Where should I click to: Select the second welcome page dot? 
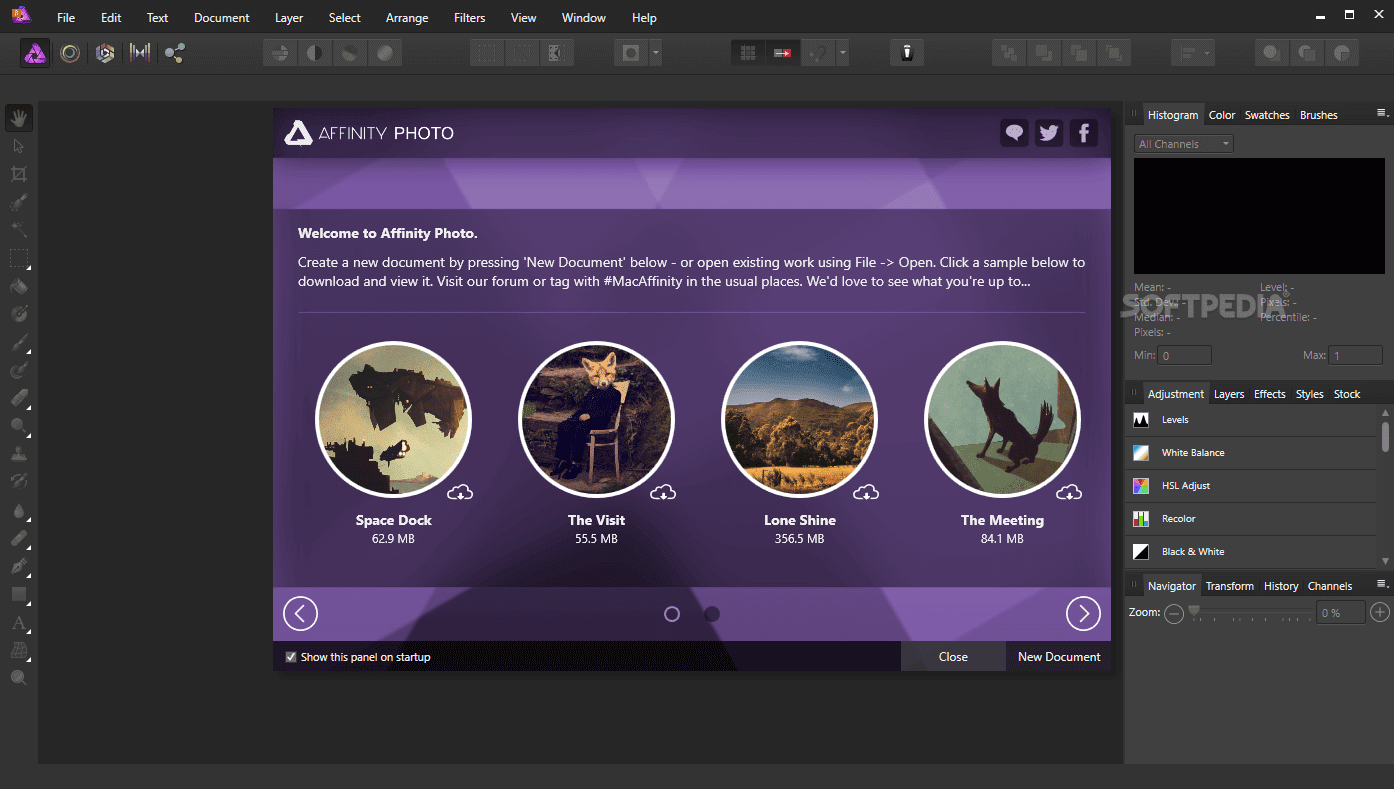tap(712, 614)
